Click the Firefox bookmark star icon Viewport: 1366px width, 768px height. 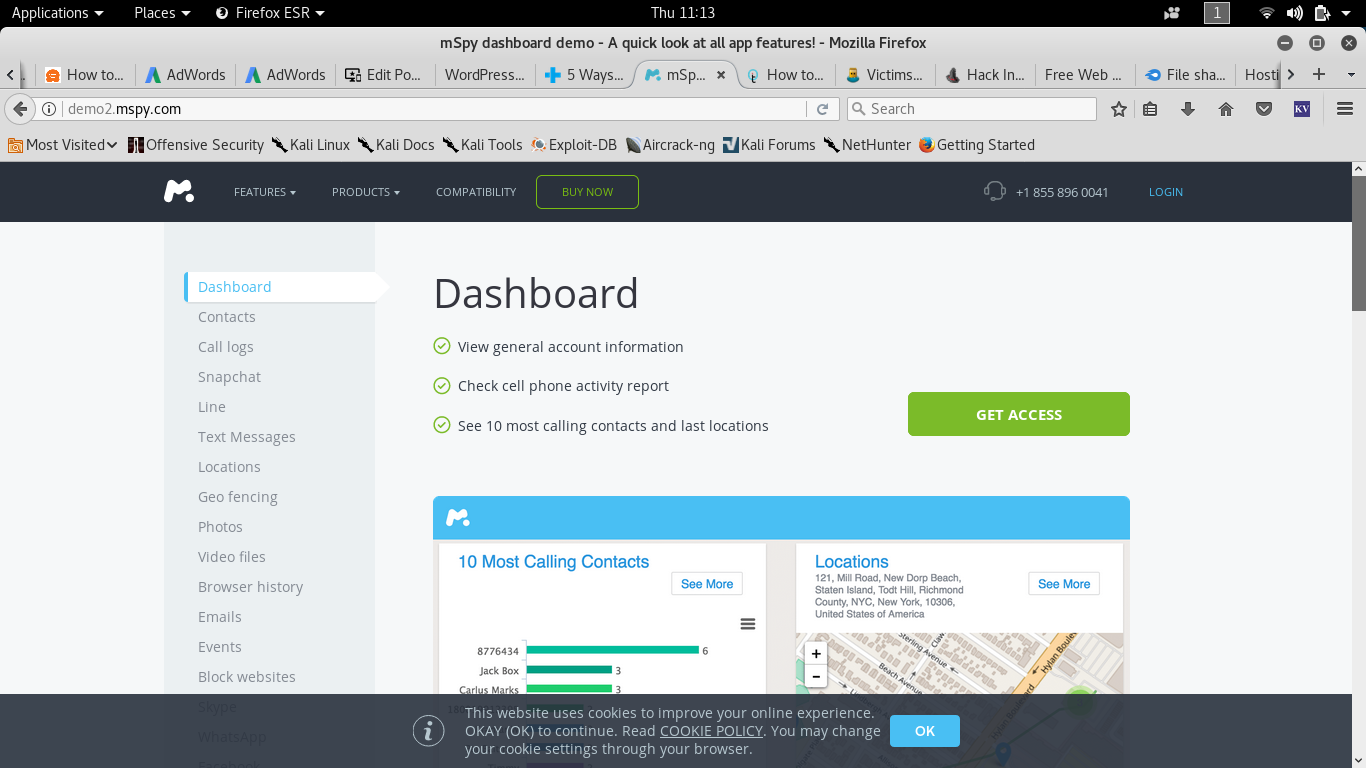click(1119, 109)
